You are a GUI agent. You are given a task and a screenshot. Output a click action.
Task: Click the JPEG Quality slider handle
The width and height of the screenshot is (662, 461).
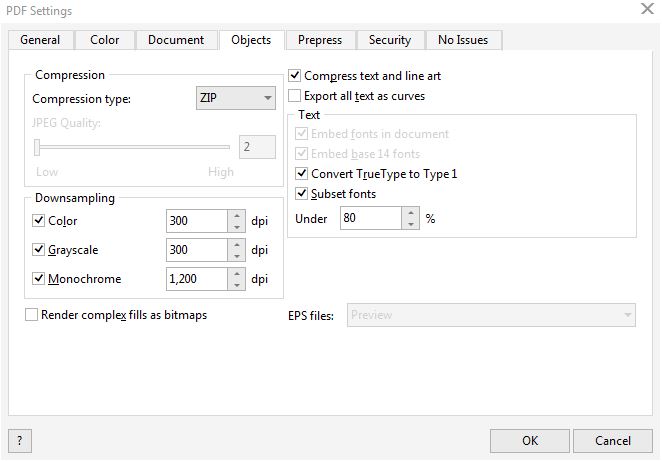tap(37, 148)
